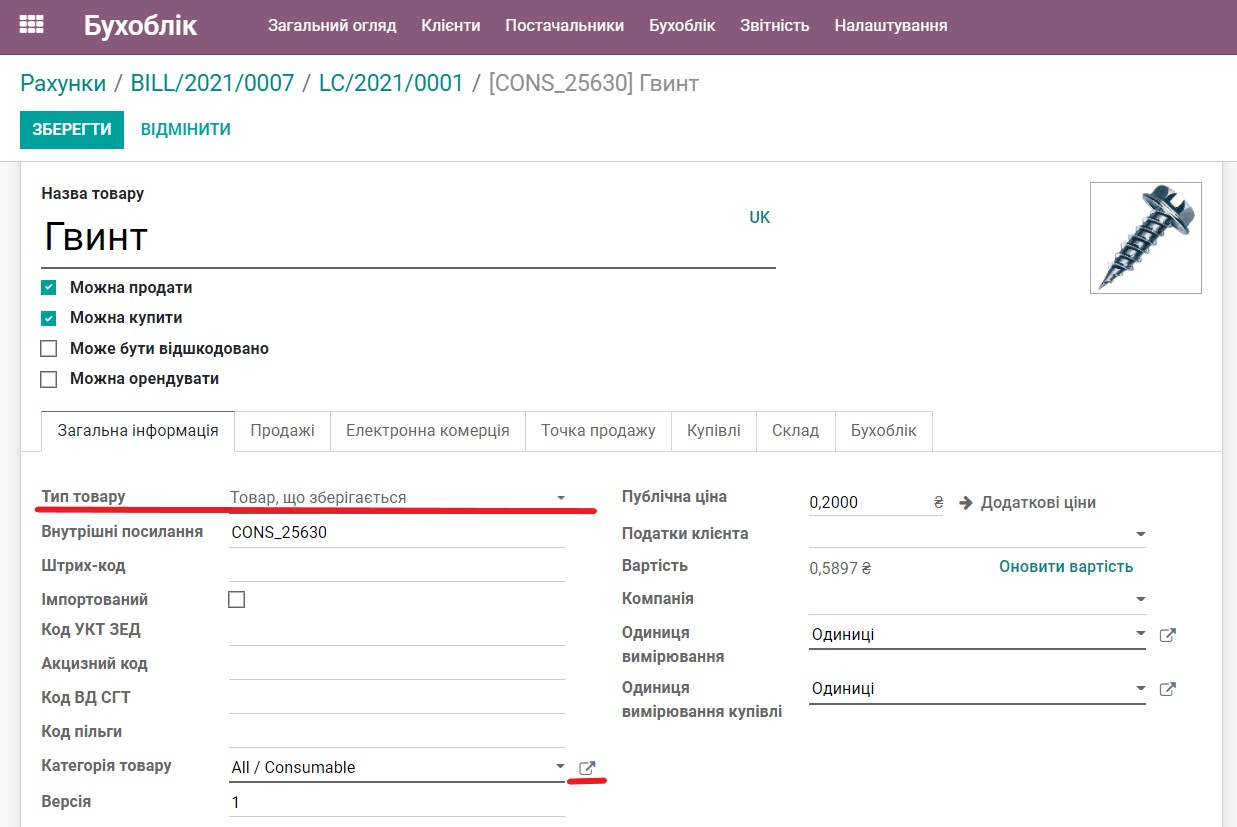The height and width of the screenshot is (827, 1237).
Task: Expand the Податки клієнта dropdown
Action: pyautogui.click(x=1139, y=535)
